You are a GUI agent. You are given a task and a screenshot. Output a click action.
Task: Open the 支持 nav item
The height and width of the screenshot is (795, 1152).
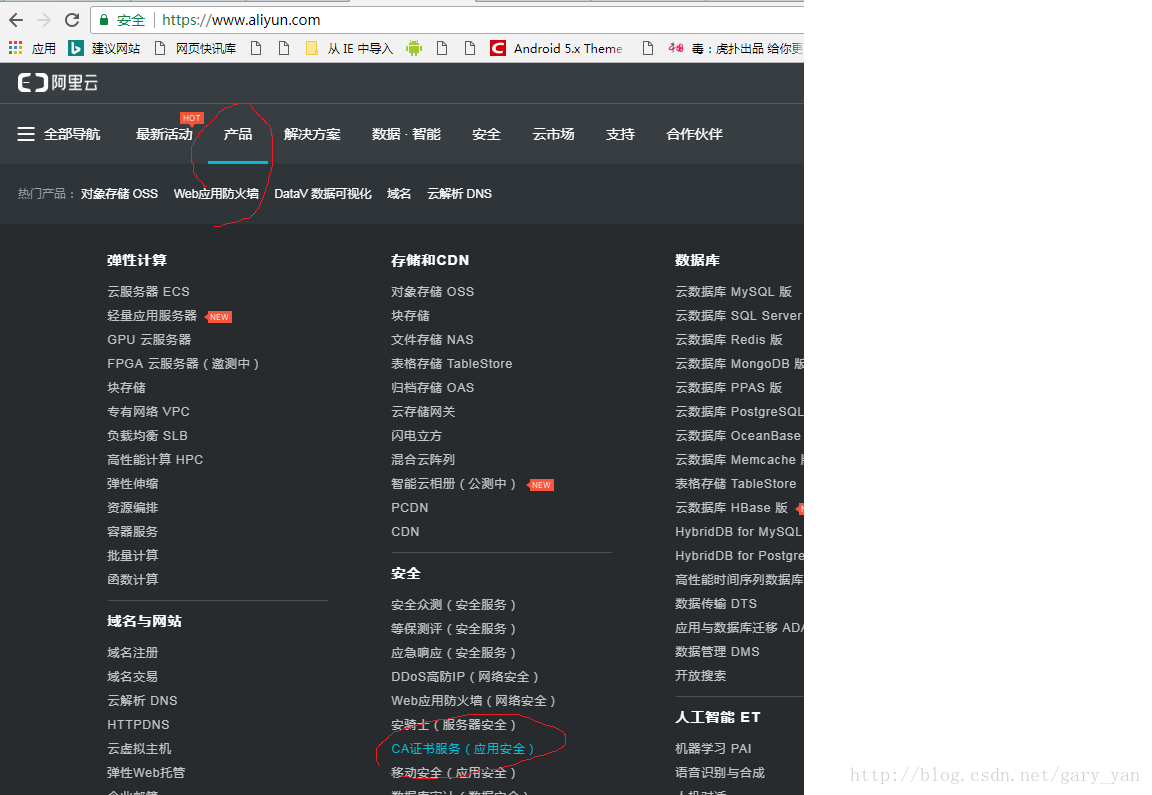click(620, 134)
